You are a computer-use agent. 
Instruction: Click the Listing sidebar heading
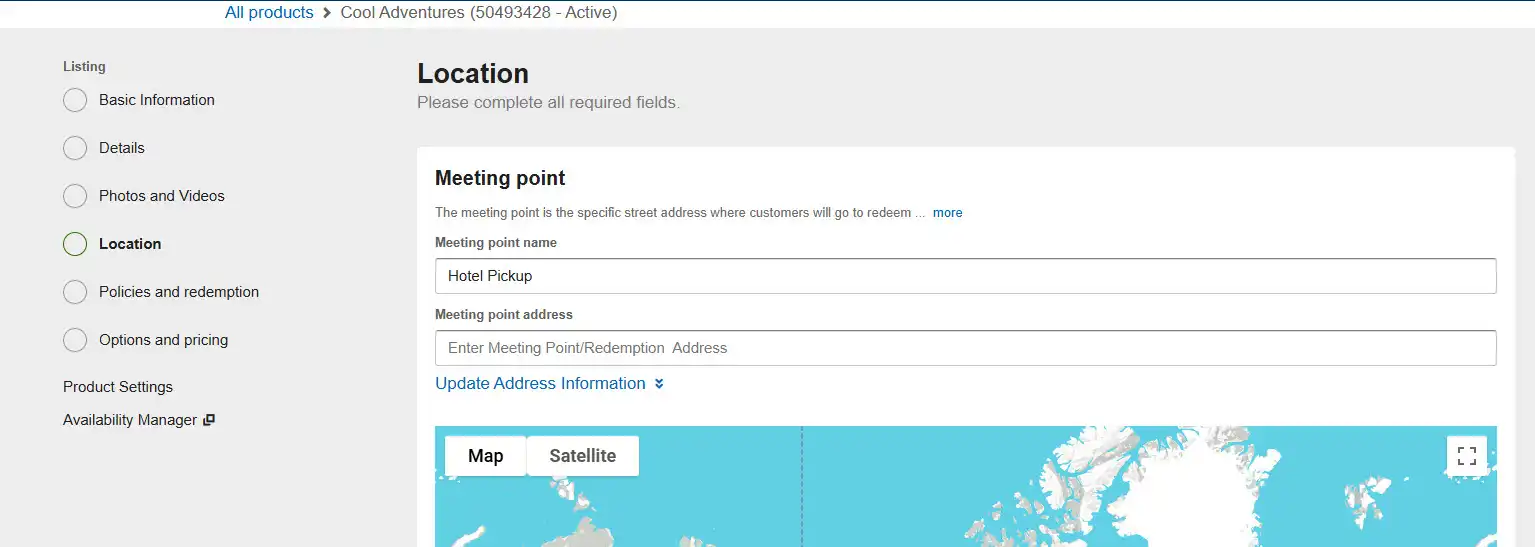[84, 66]
